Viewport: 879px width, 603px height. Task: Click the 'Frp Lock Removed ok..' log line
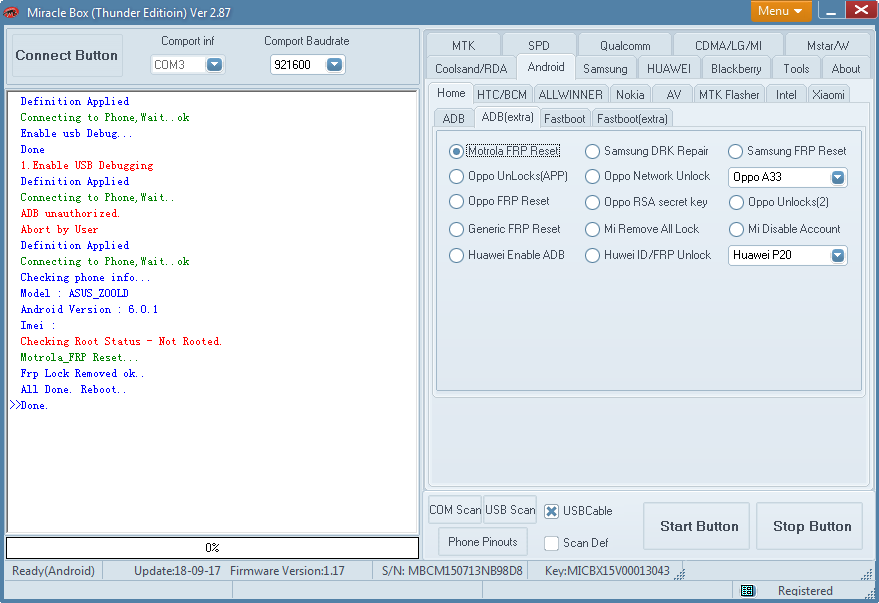82,374
